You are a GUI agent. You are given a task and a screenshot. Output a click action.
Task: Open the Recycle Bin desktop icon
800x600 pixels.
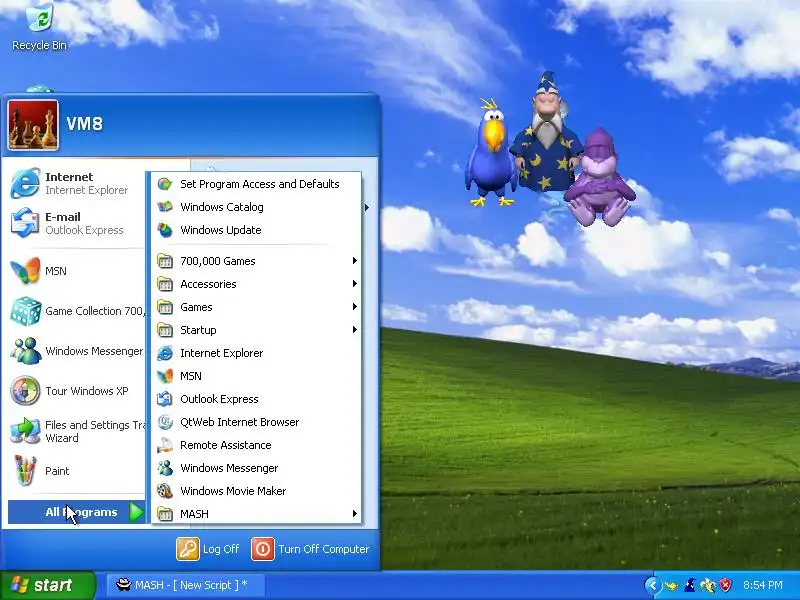point(39,26)
